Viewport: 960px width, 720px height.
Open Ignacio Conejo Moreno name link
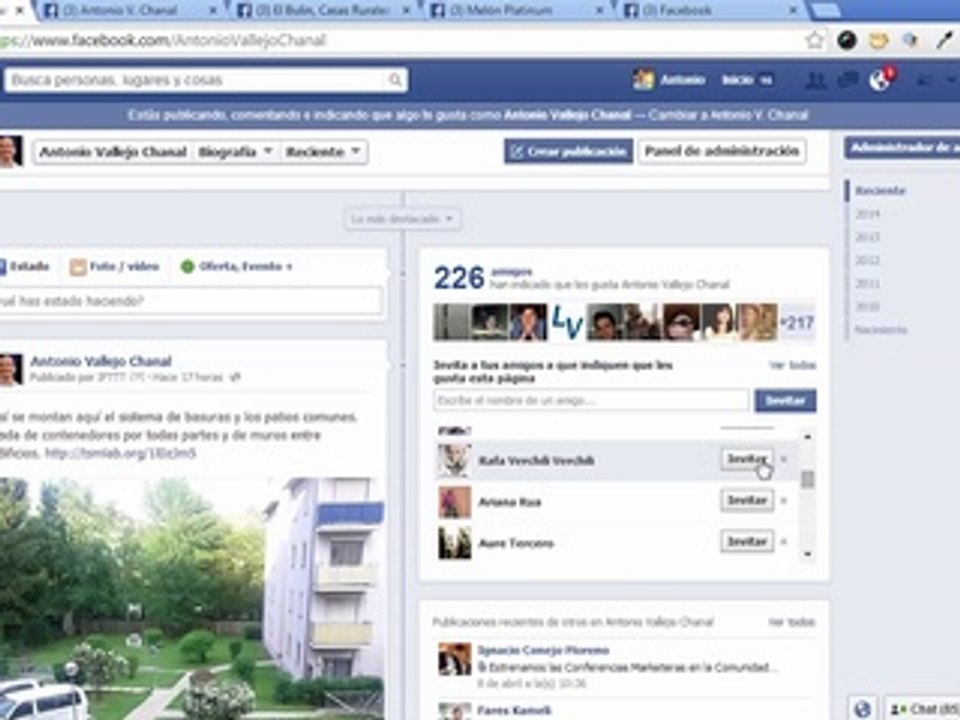click(543, 650)
